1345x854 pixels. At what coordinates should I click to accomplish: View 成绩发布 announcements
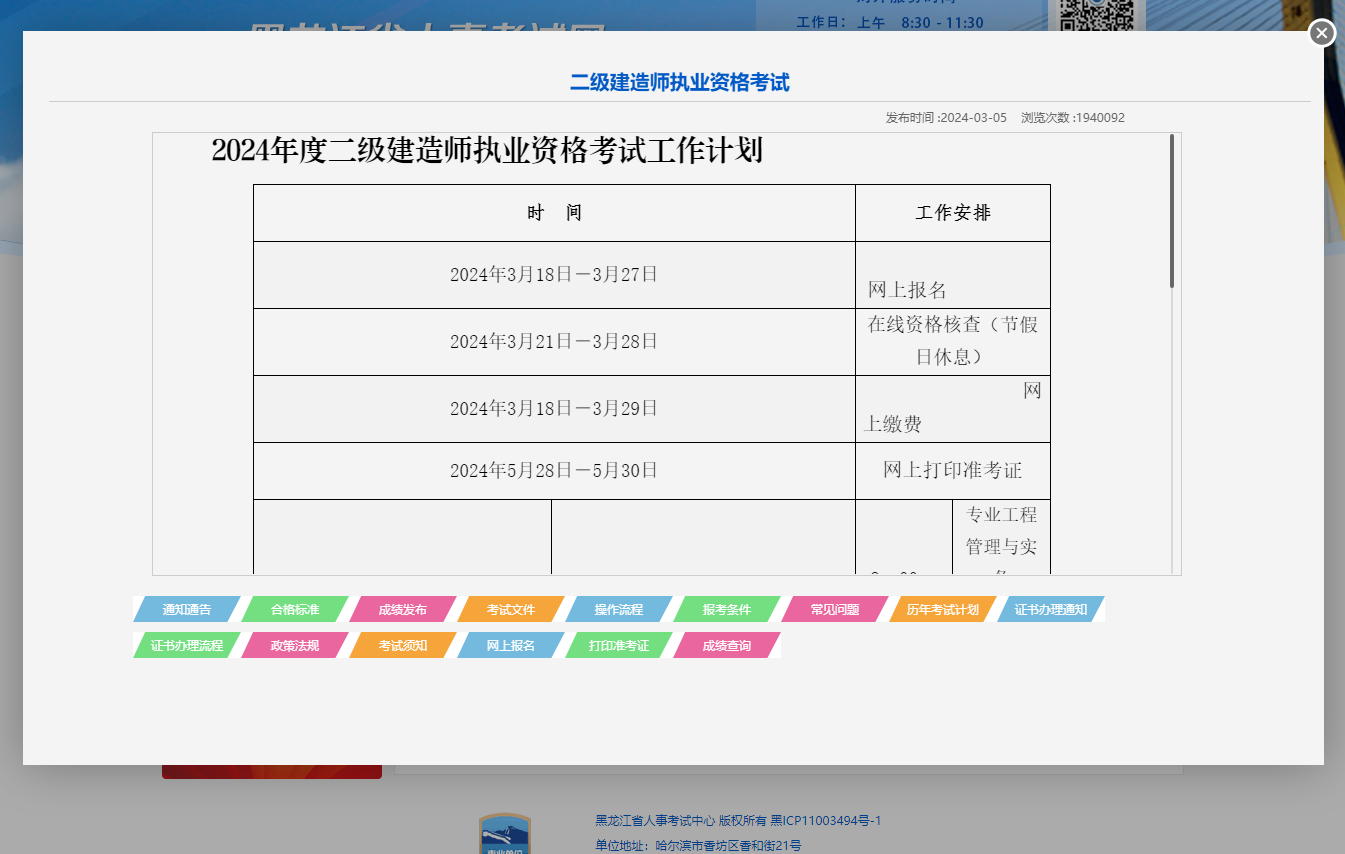click(404, 609)
